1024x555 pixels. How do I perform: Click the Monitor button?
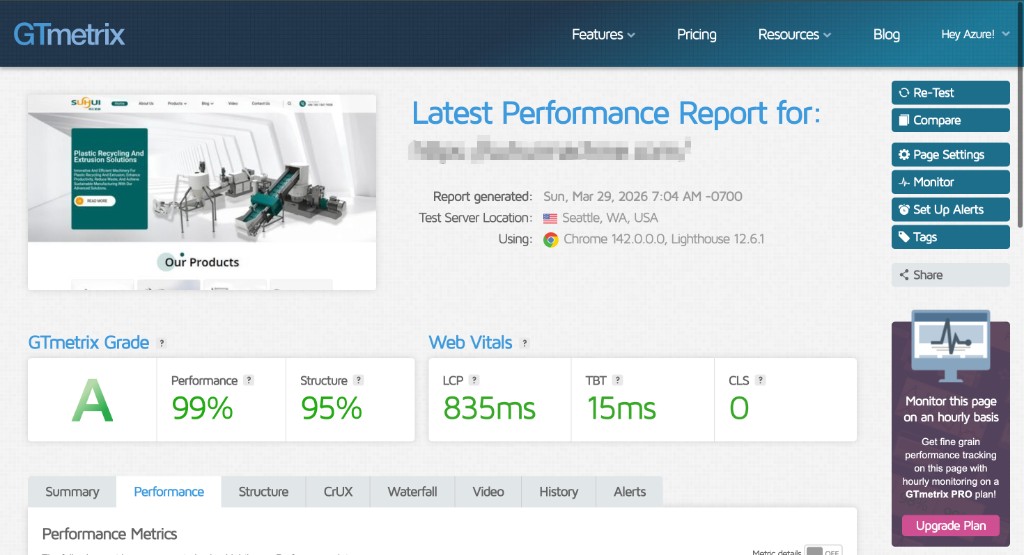coord(950,182)
